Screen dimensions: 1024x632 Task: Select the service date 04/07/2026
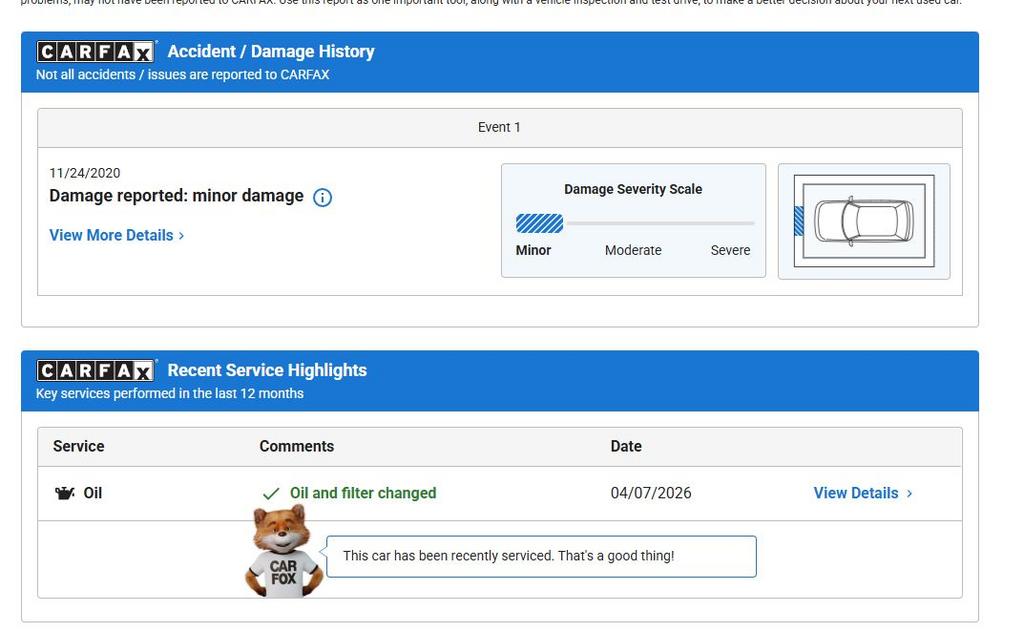click(650, 493)
